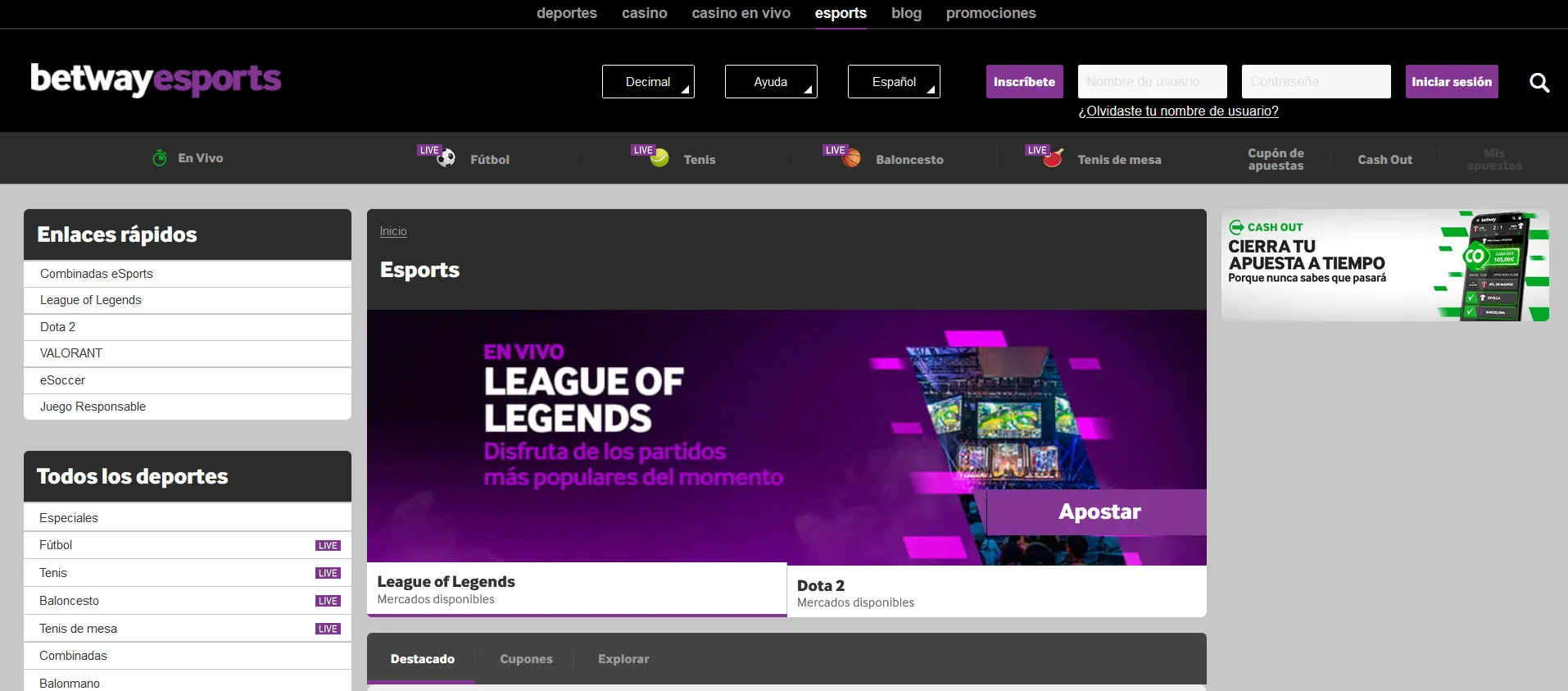Open the Español language dropdown
This screenshot has height=691, width=1568.
[x=894, y=82]
